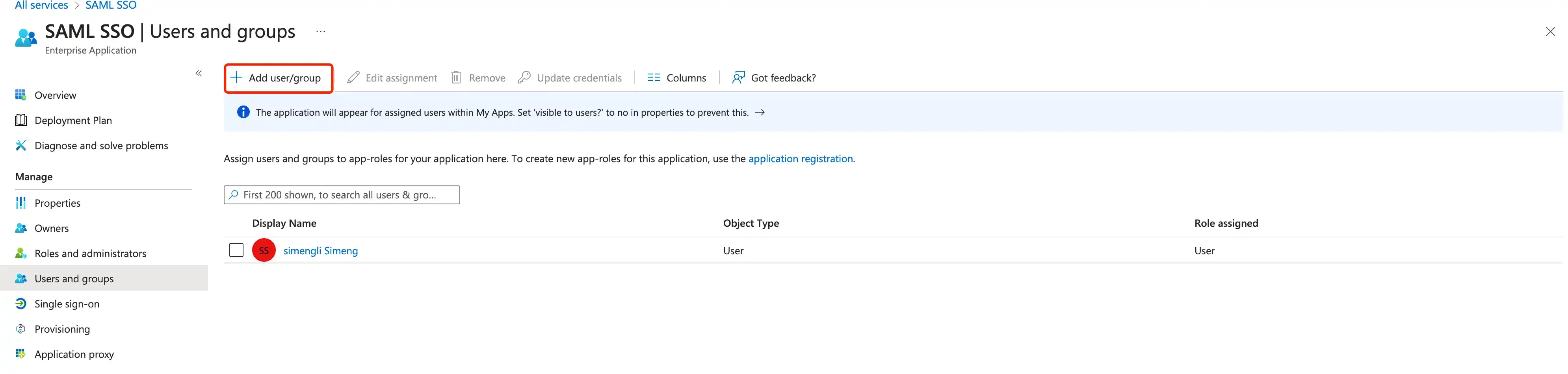
Task: Collapse the left navigation sidebar
Action: (199, 74)
